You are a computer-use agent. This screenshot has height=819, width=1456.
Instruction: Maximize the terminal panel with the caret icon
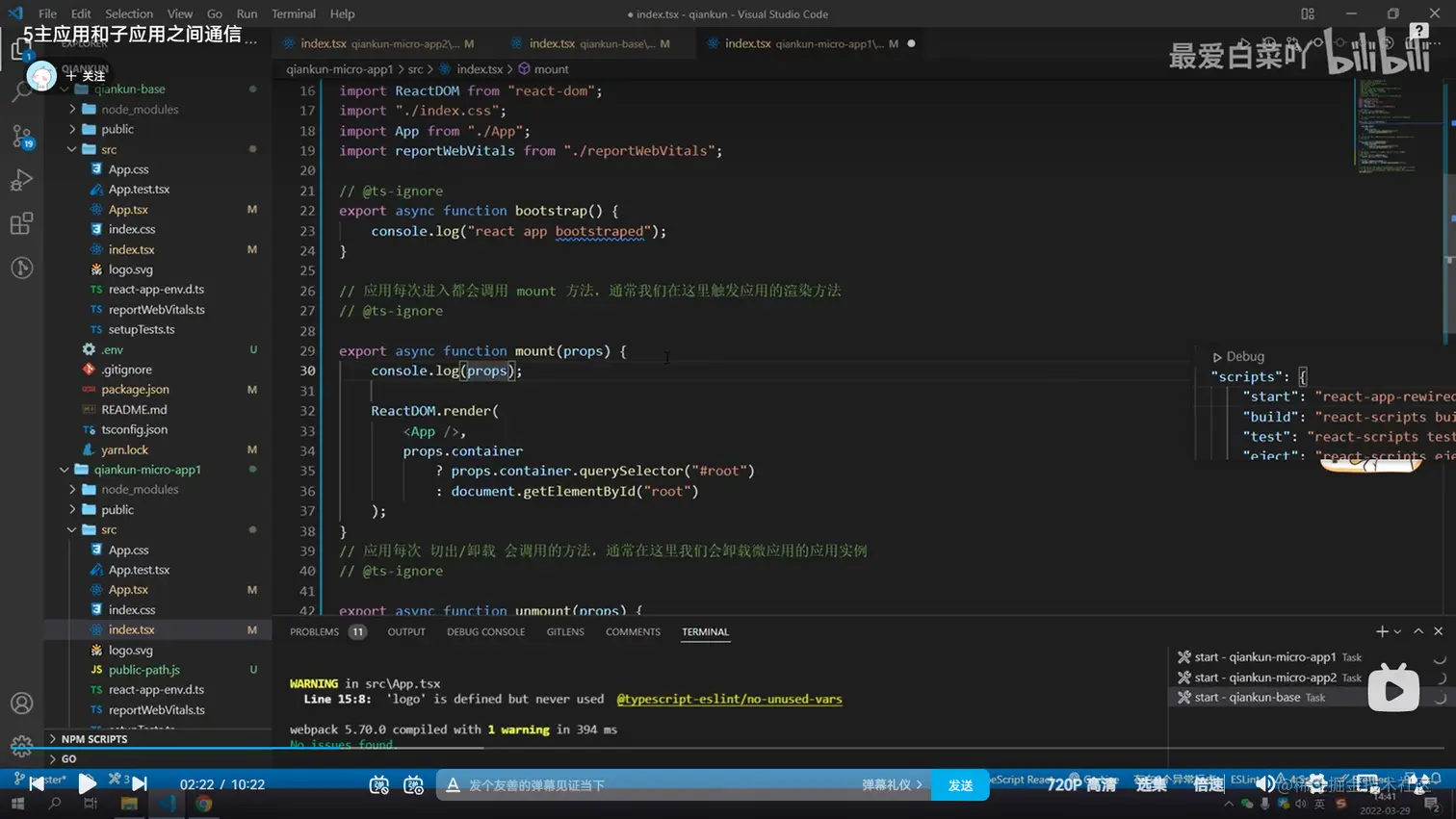1418,631
